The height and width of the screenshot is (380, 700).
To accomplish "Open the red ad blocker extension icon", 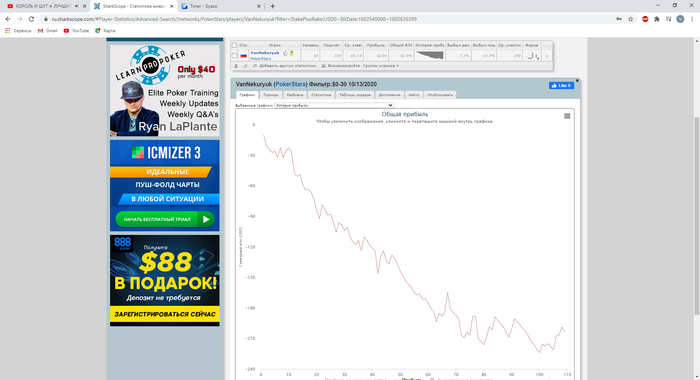I will point(645,19).
